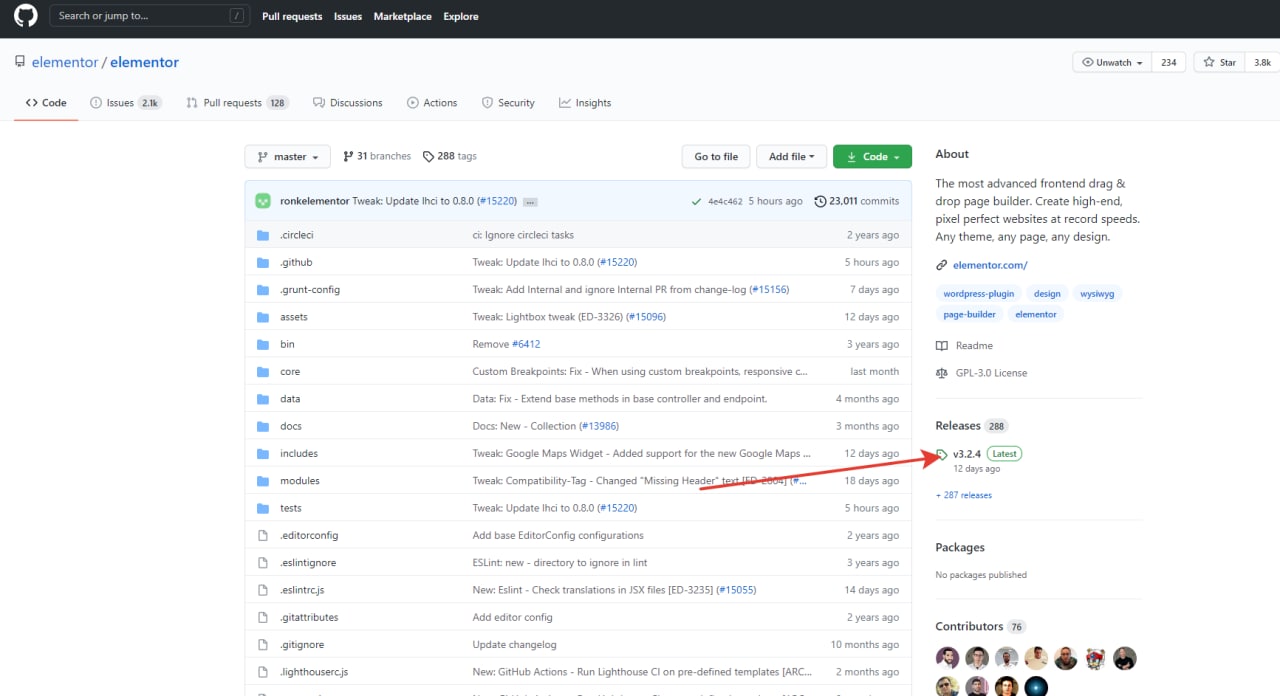Image resolution: width=1280 pixels, height=696 pixels.
Task: Open the Releases heading link
Action: (959, 426)
